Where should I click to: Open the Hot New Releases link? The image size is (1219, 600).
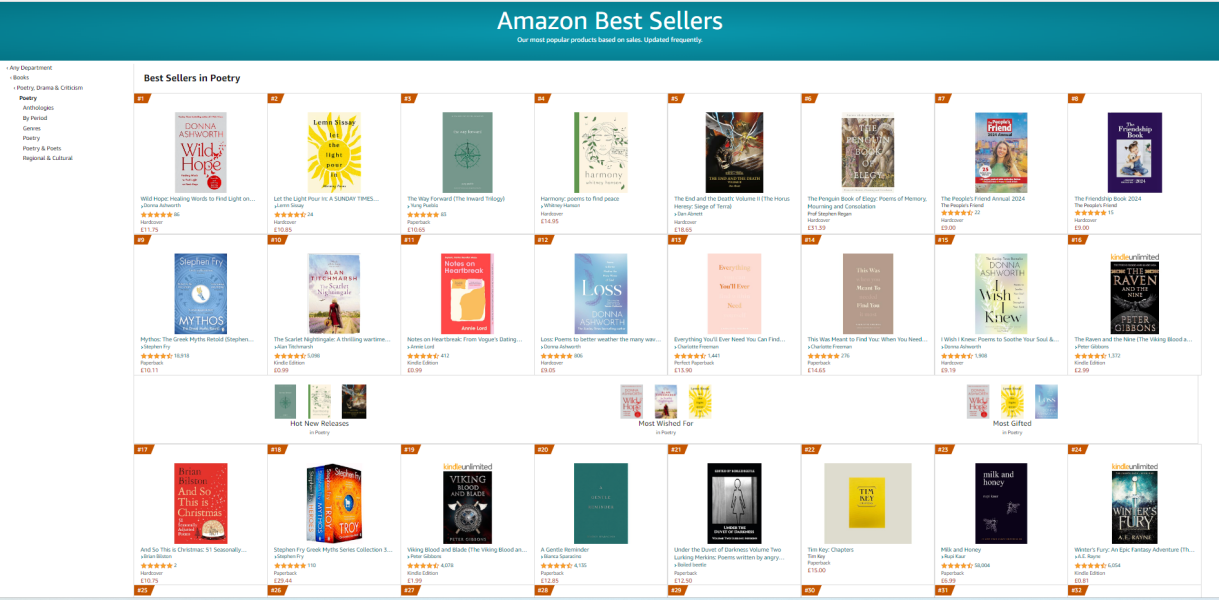(x=319, y=424)
